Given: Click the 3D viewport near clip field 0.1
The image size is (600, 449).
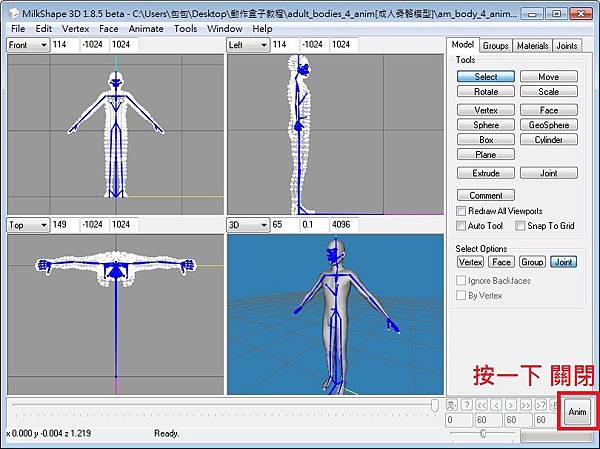Looking at the screenshot, I should click(x=315, y=225).
